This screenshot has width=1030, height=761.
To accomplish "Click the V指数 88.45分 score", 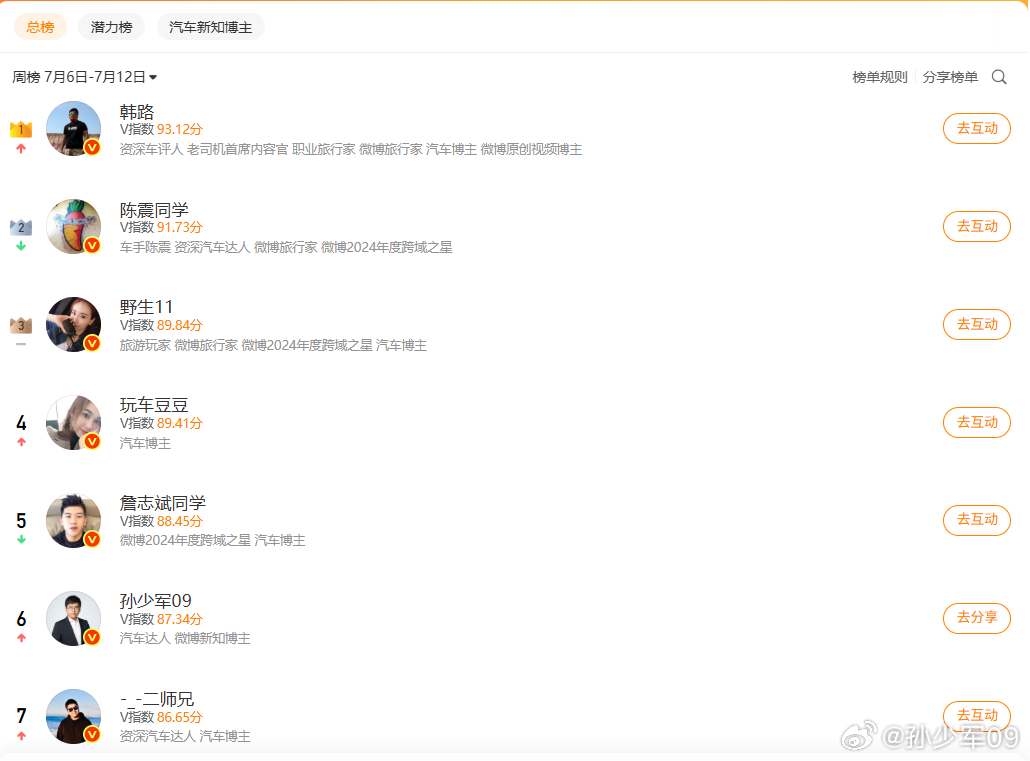I will coord(161,521).
